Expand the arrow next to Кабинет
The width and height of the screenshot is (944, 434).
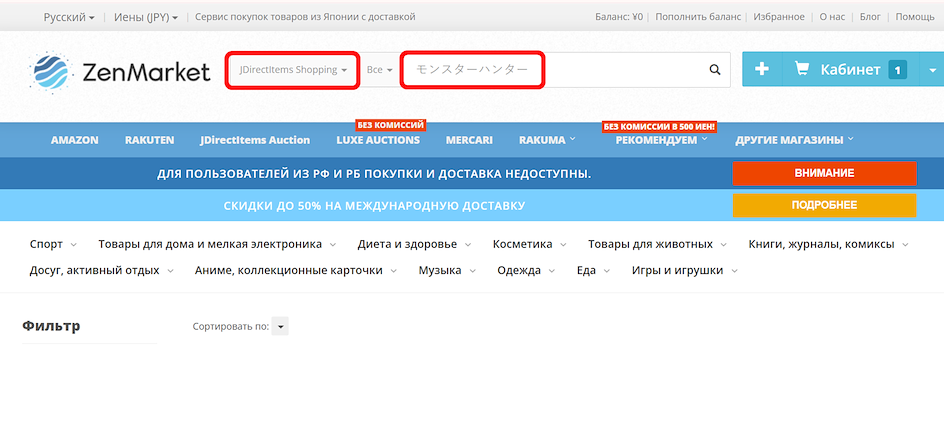click(x=932, y=70)
